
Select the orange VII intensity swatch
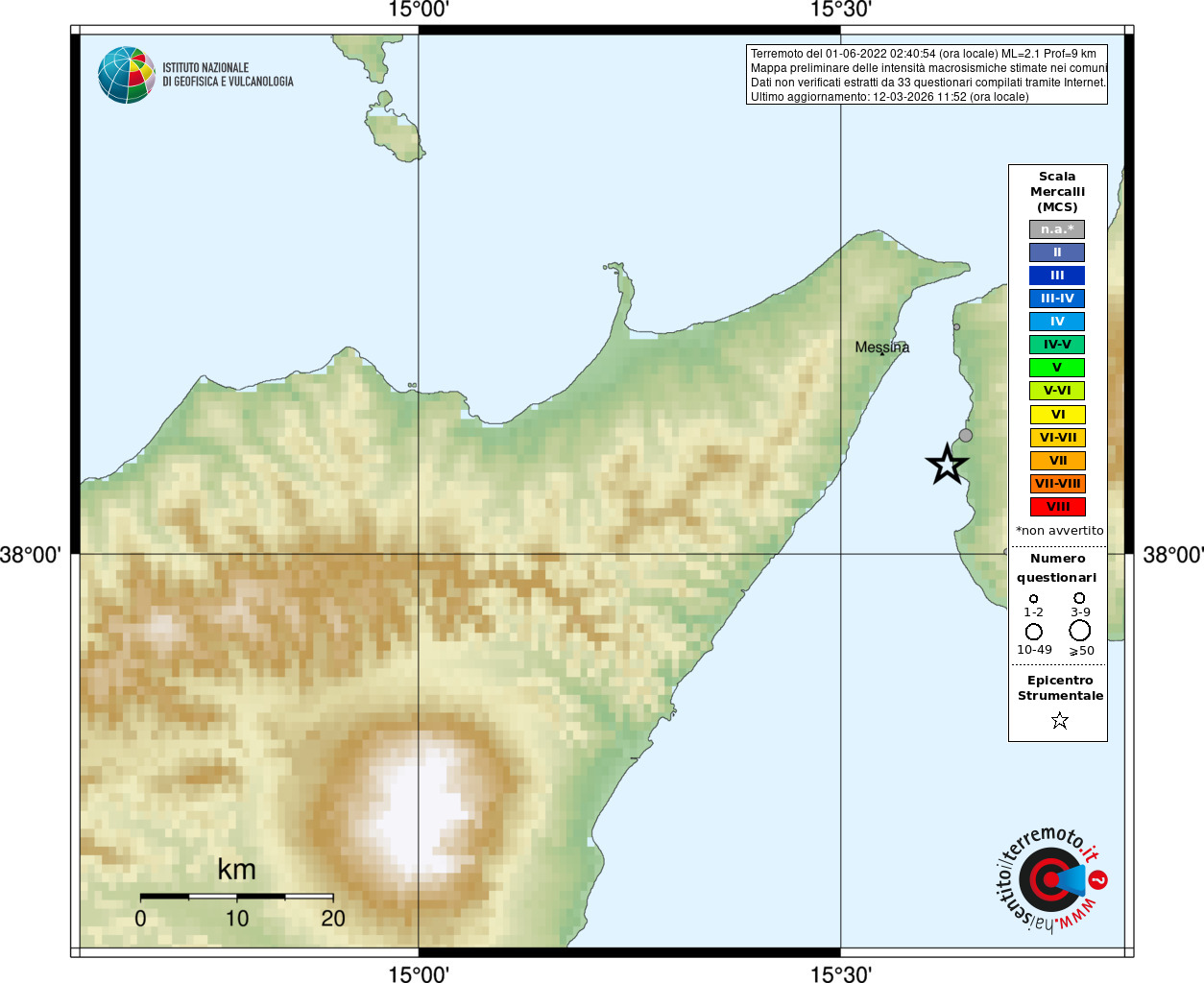(1057, 461)
